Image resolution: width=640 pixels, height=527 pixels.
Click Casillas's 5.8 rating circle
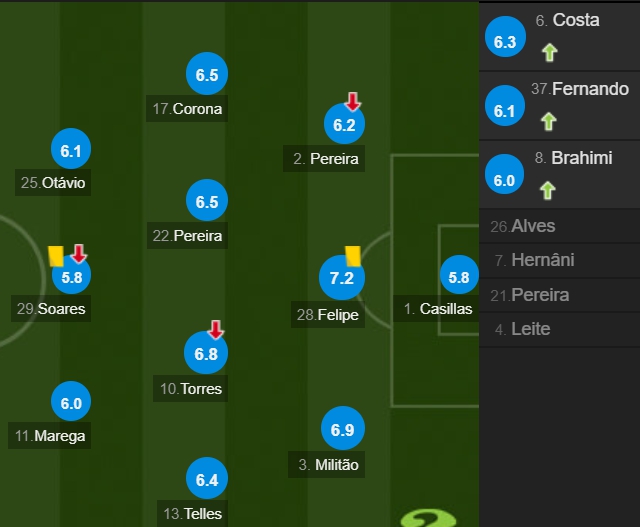(x=459, y=275)
